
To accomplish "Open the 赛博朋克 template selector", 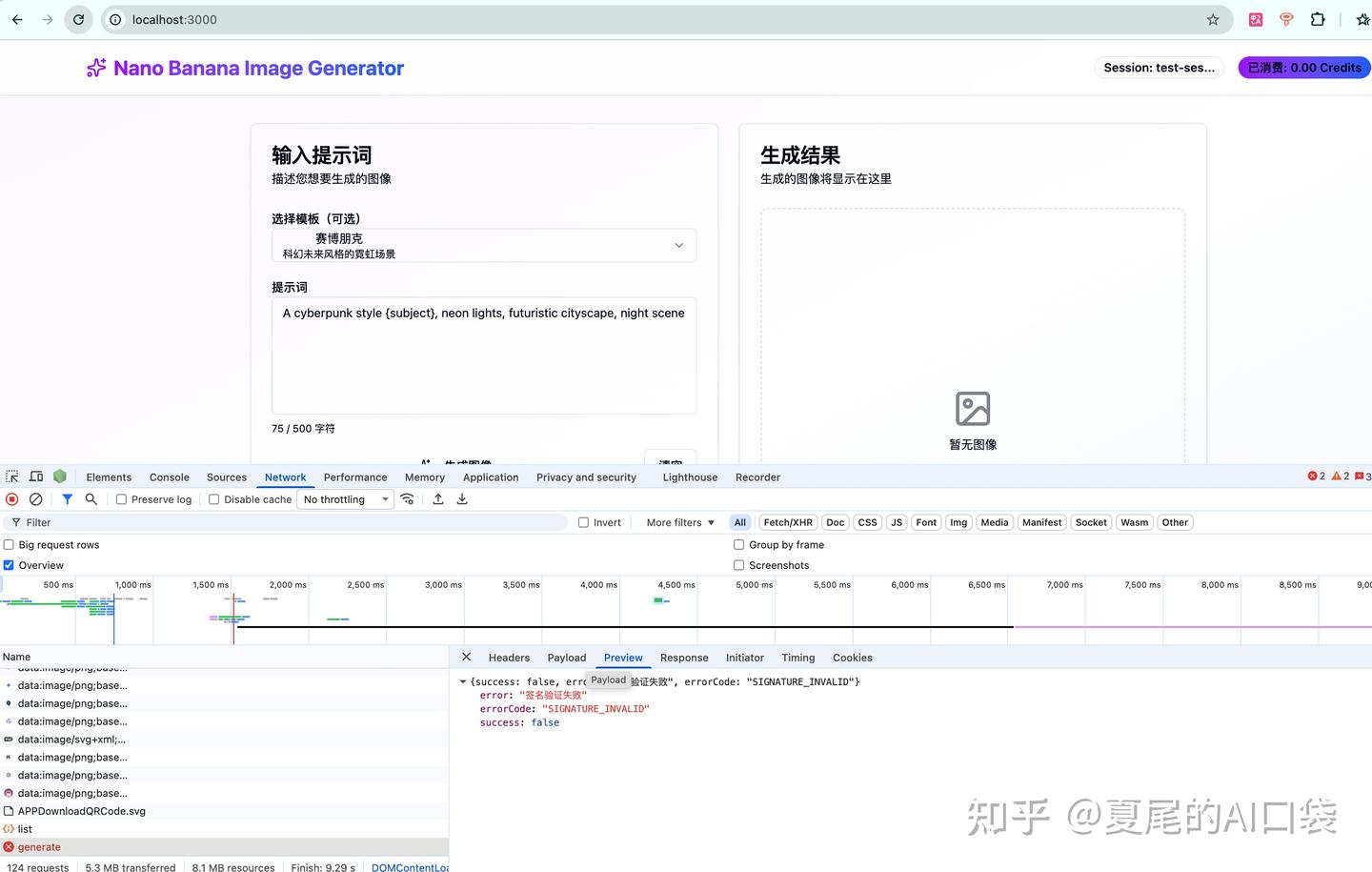I will click(x=483, y=245).
